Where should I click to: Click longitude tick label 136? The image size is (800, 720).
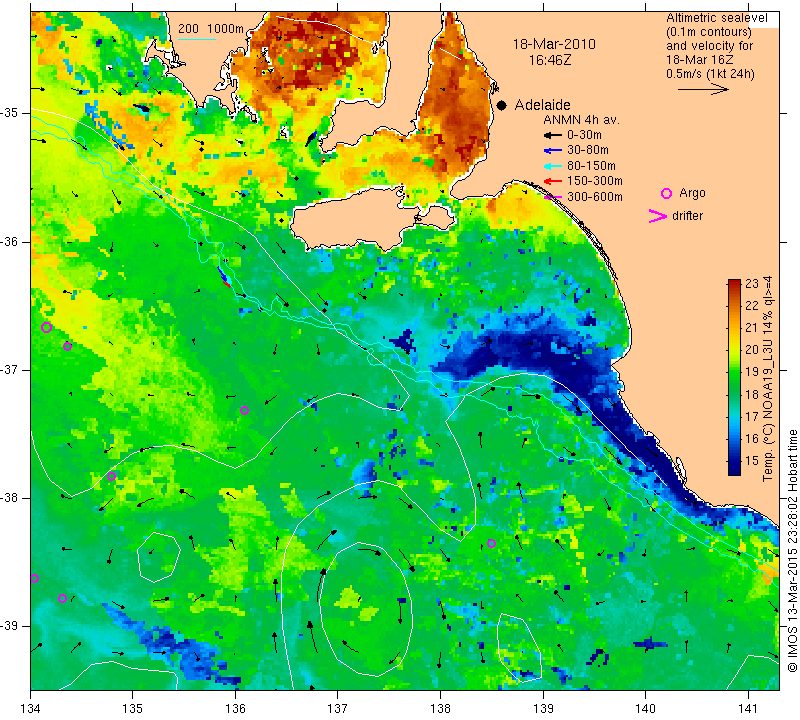coord(235,709)
